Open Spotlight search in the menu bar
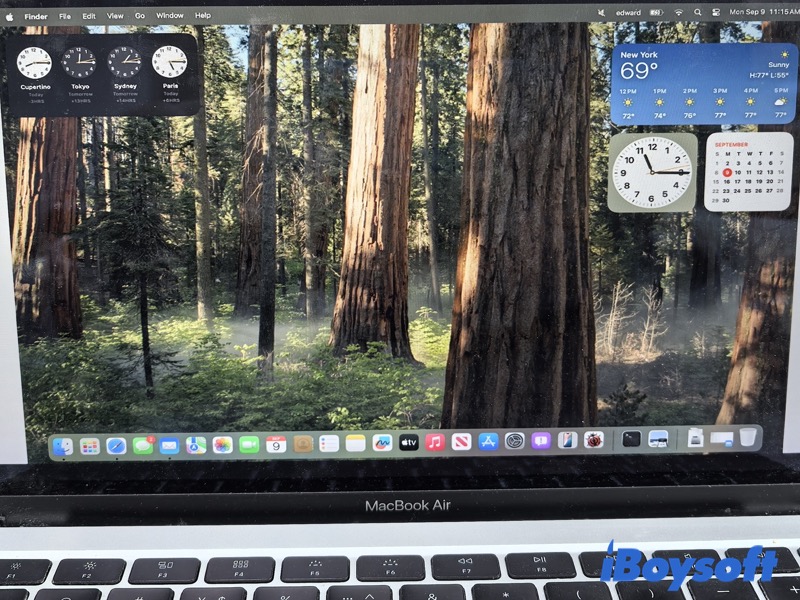The width and height of the screenshot is (800, 600). (698, 13)
